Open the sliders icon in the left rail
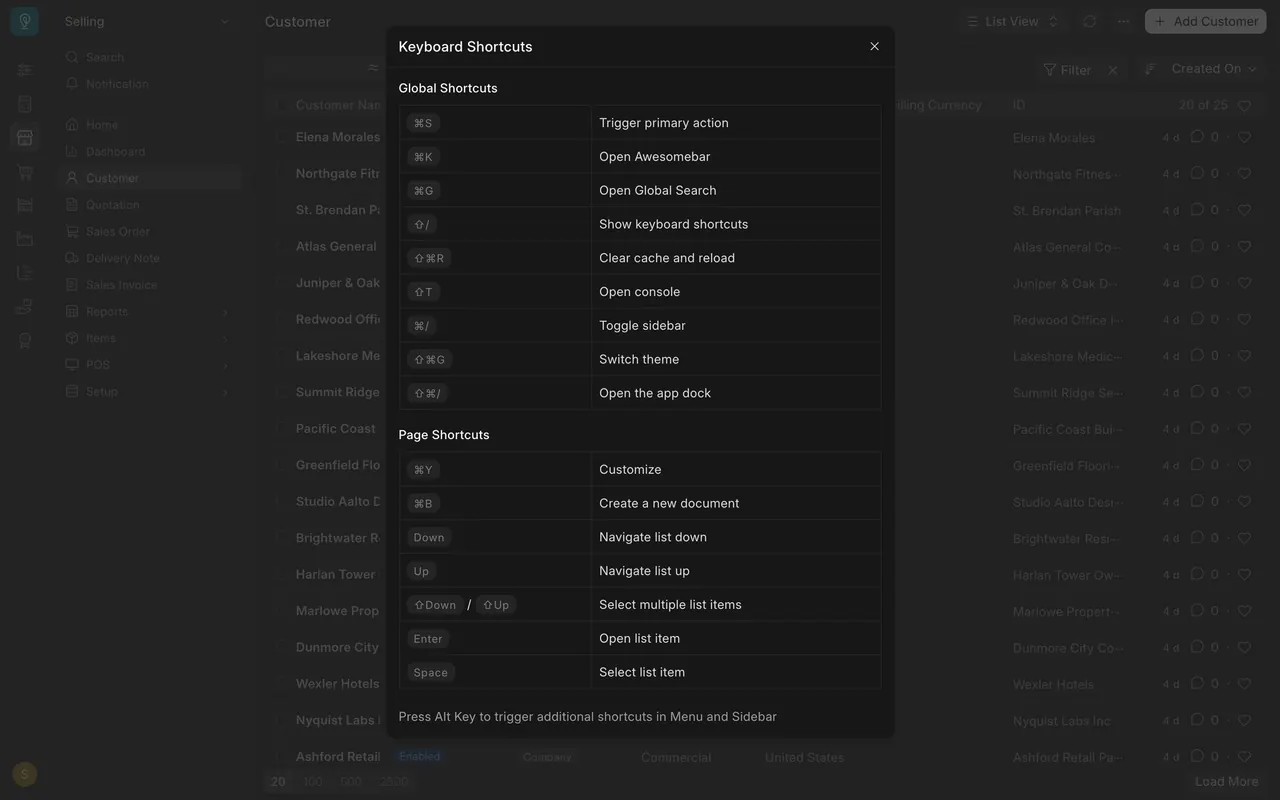 (x=25, y=70)
